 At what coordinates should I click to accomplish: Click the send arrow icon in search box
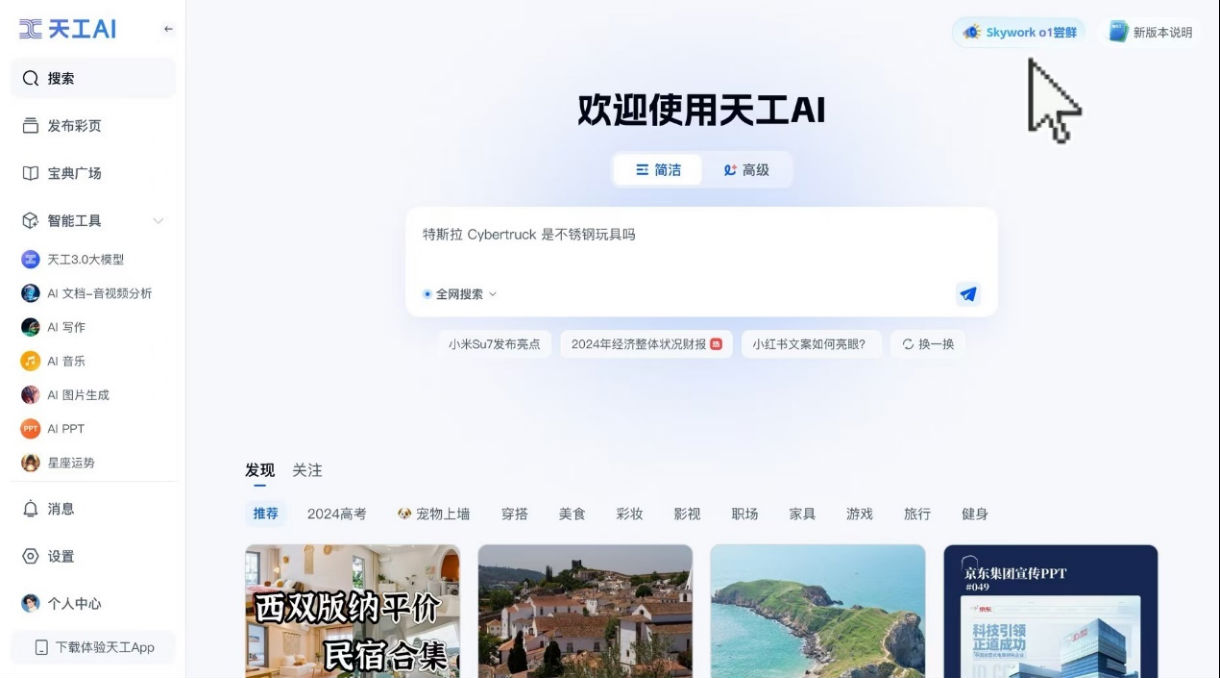click(967, 294)
